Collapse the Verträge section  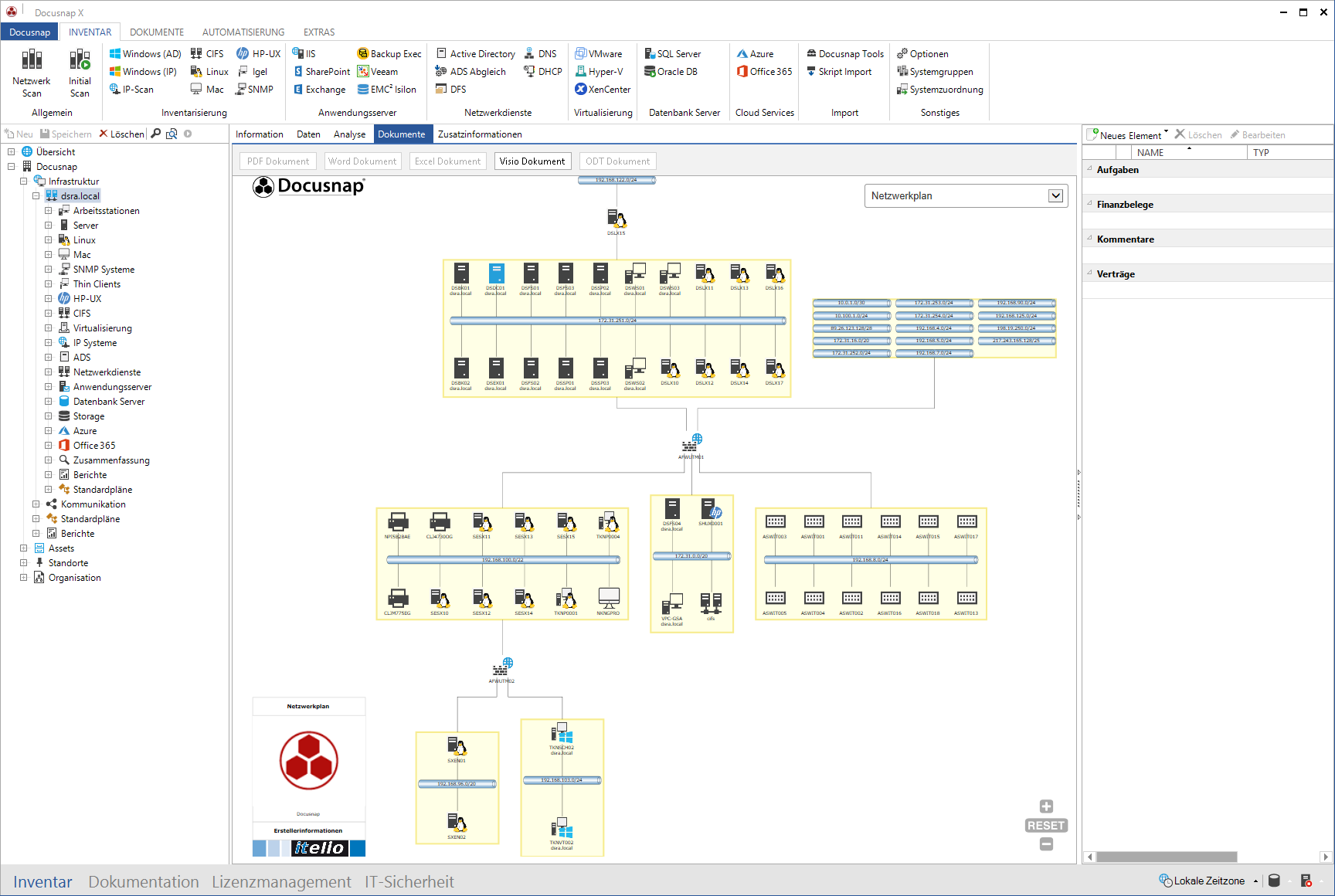1089,273
